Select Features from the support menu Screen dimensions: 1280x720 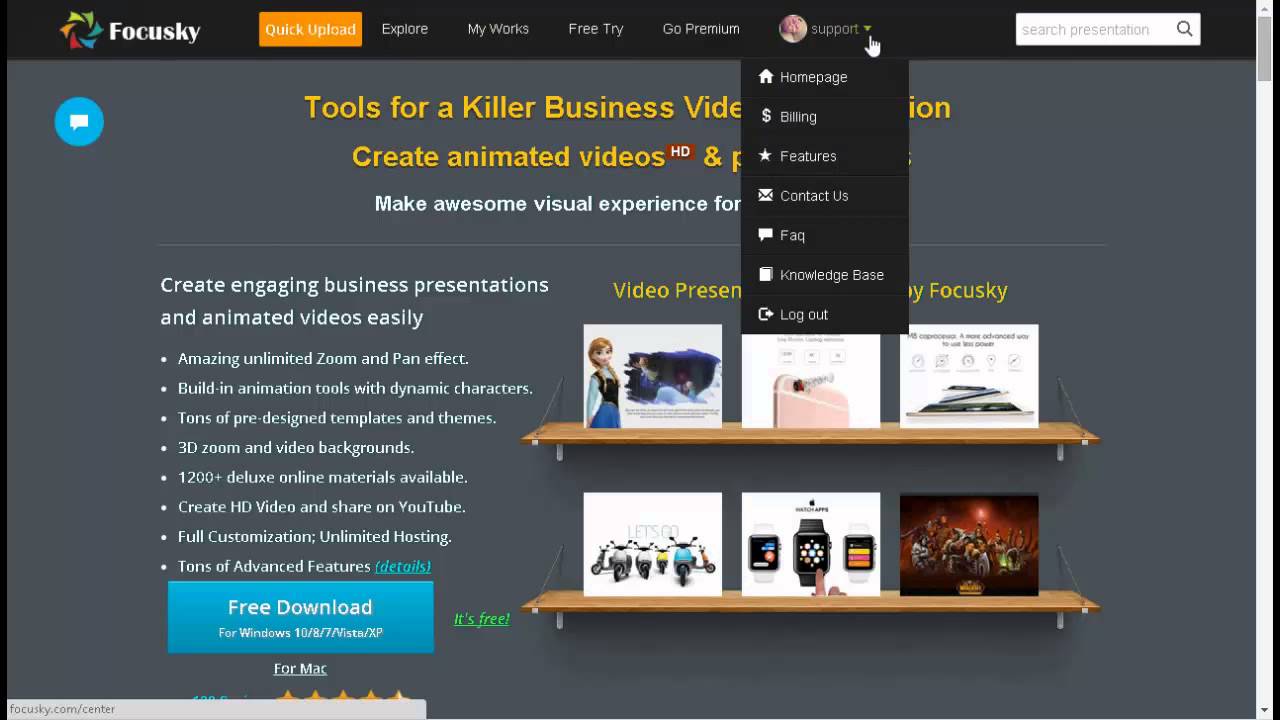click(824, 156)
